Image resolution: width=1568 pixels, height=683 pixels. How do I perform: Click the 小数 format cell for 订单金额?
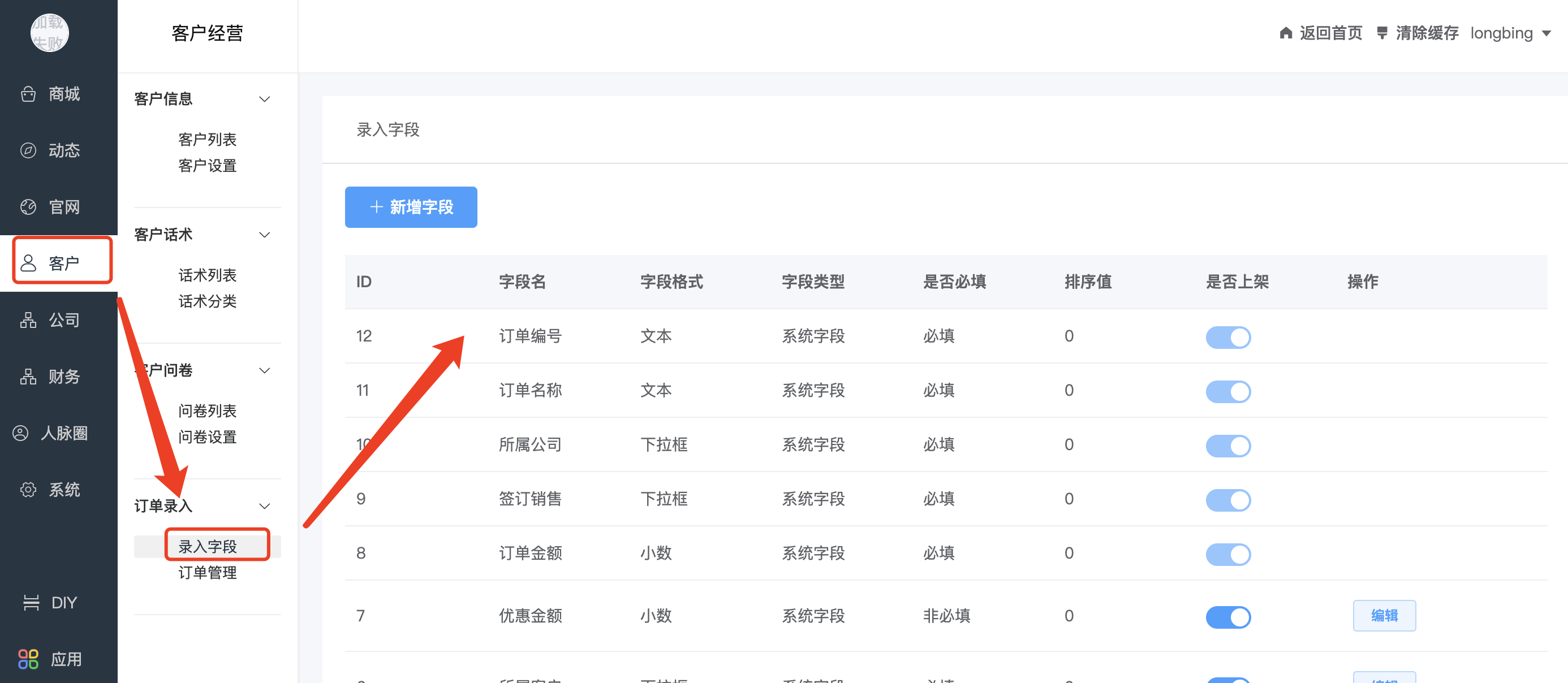pos(656,553)
